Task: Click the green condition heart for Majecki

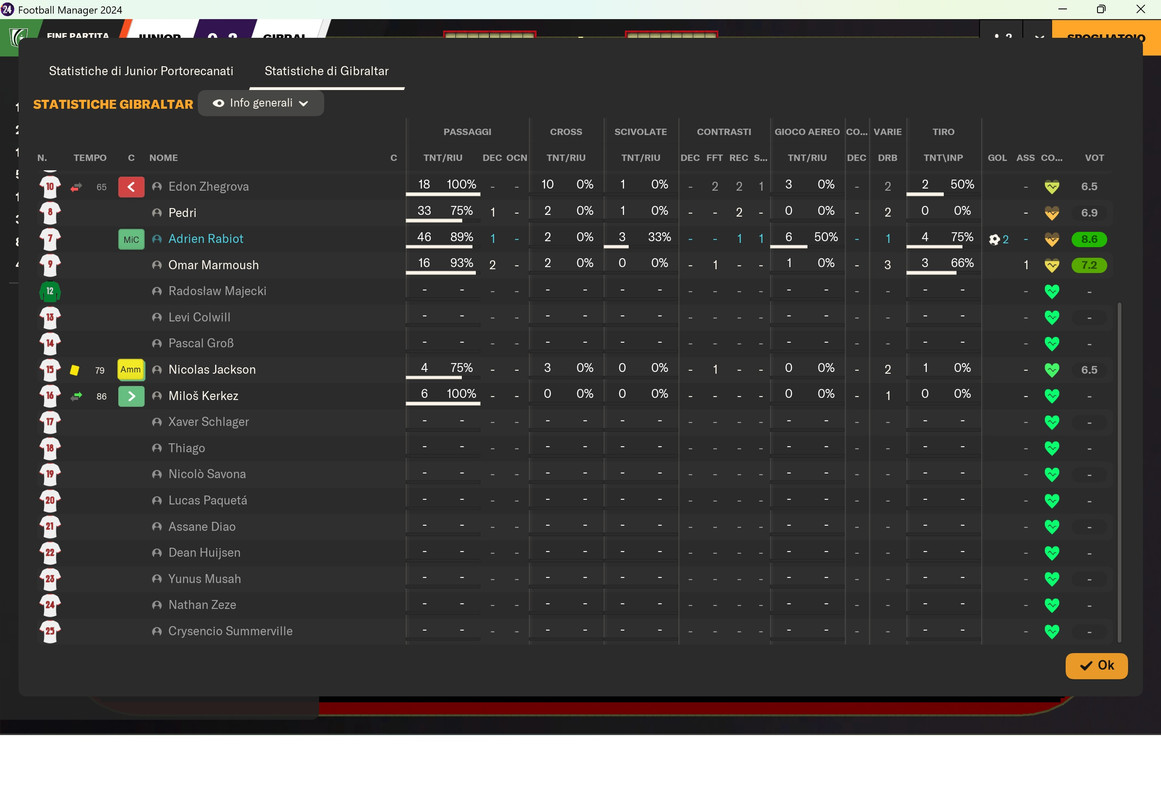Action: (1051, 291)
